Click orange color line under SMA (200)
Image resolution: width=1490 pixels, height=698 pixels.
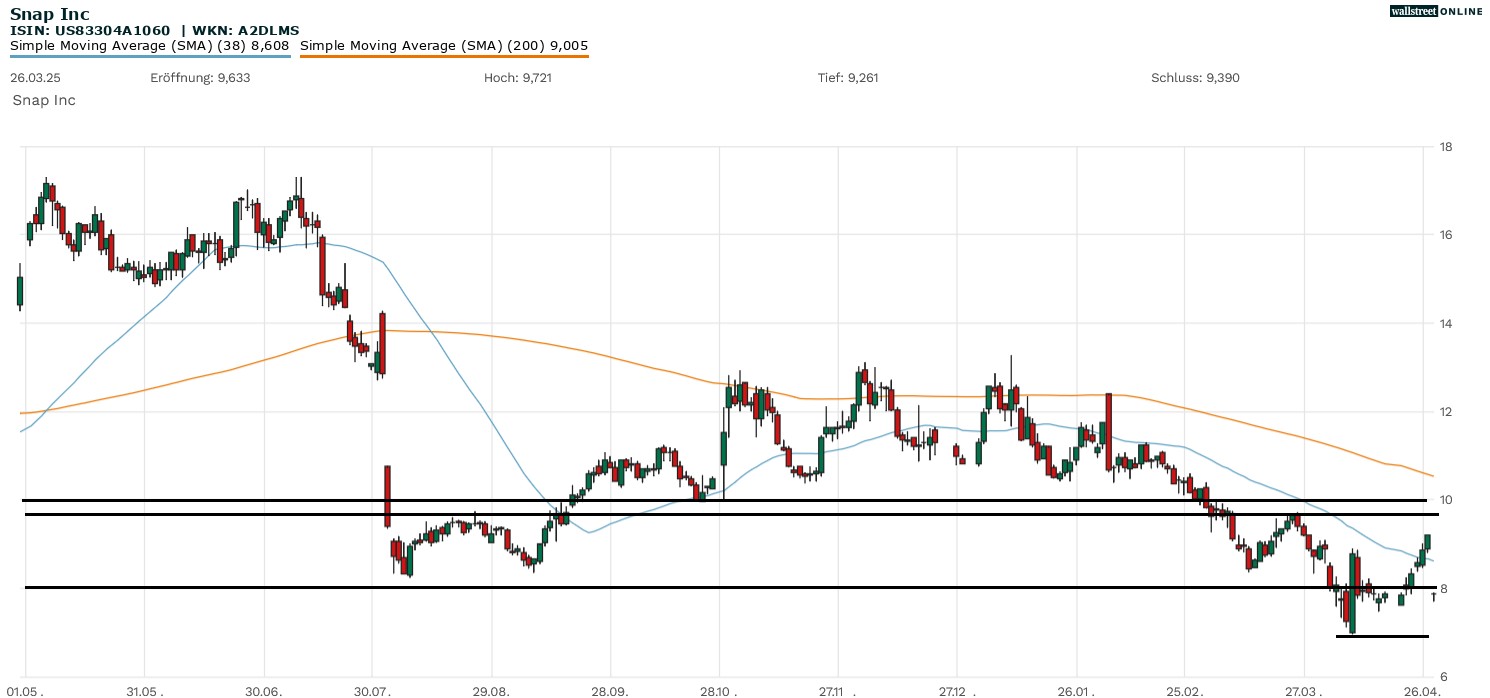pos(444,56)
